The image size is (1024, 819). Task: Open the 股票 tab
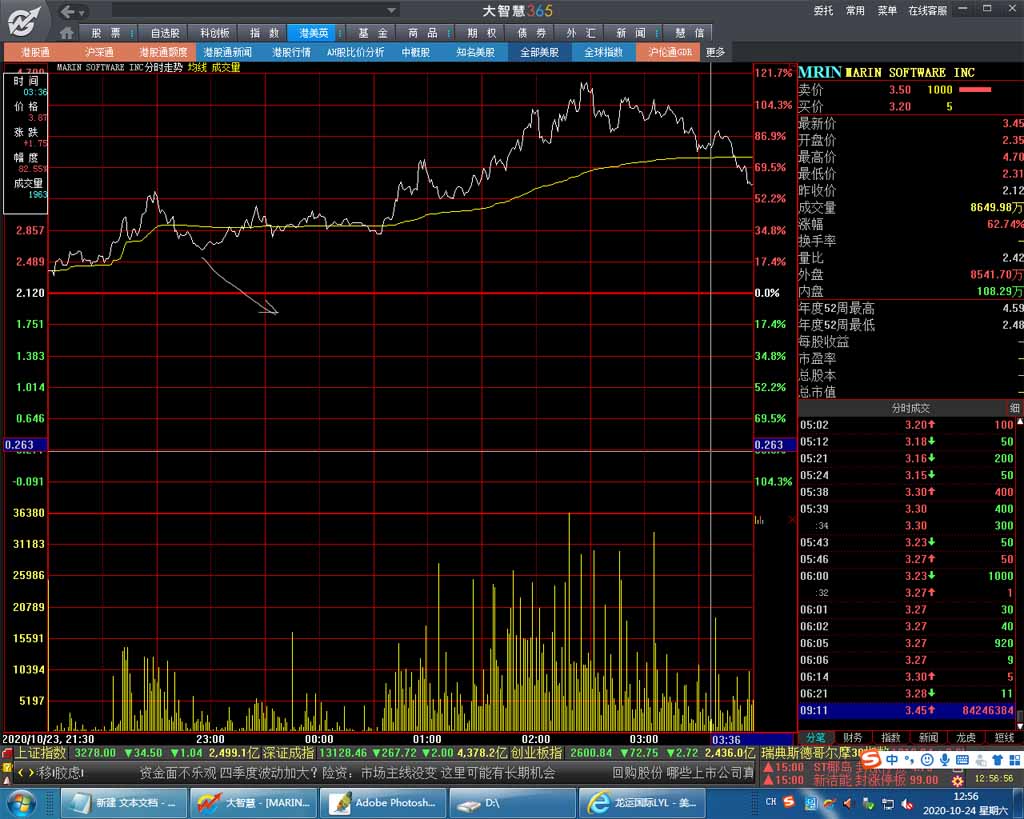[x=105, y=33]
